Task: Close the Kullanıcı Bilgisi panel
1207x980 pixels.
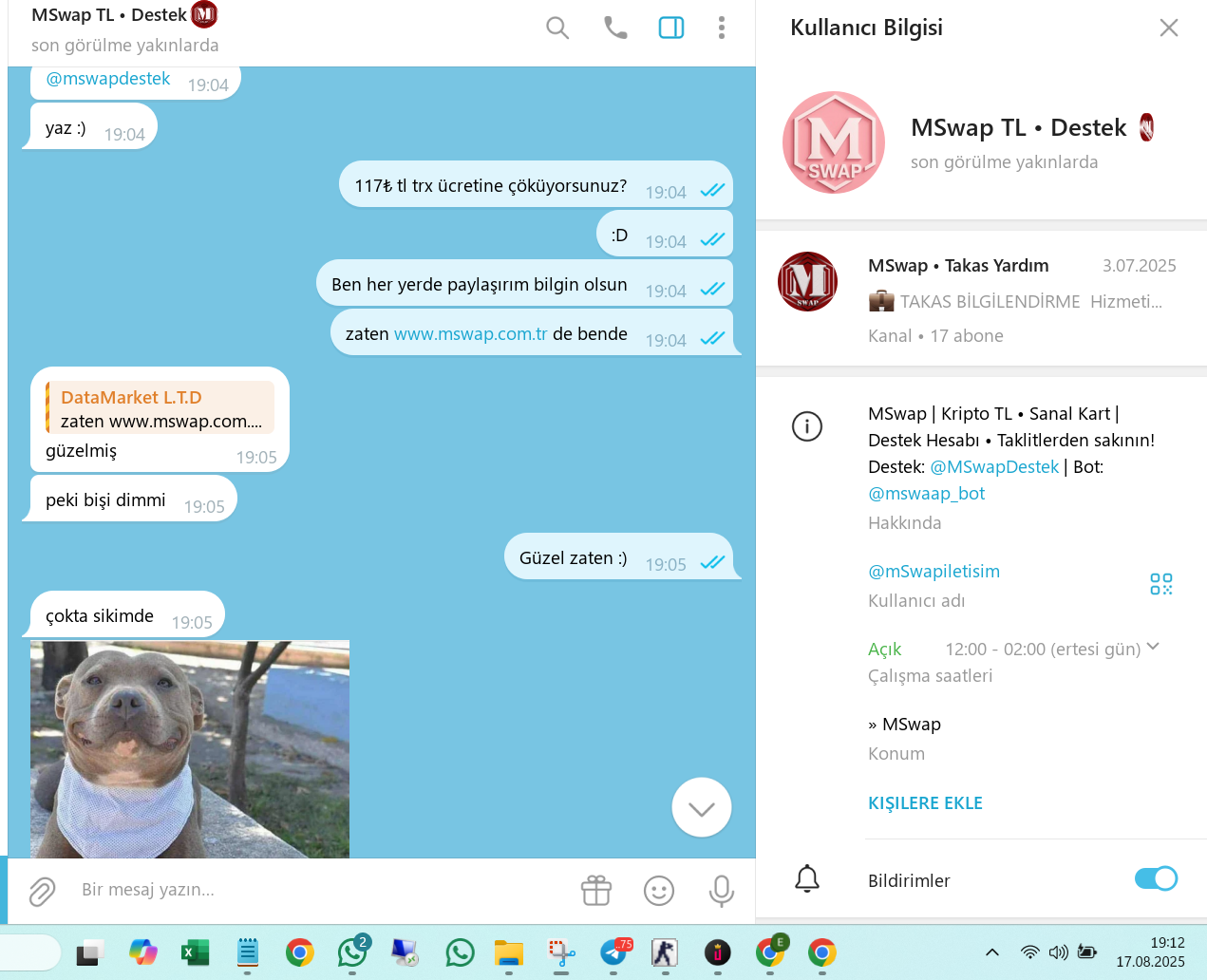Action: click(1169, 28)
